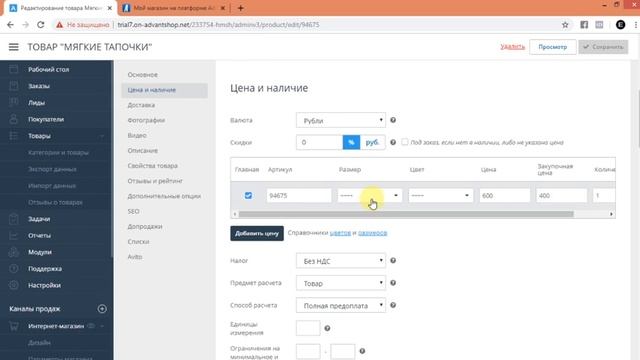Screen dimensions: 640x360
Task: Click the browser back arrow
Action: 11,25
